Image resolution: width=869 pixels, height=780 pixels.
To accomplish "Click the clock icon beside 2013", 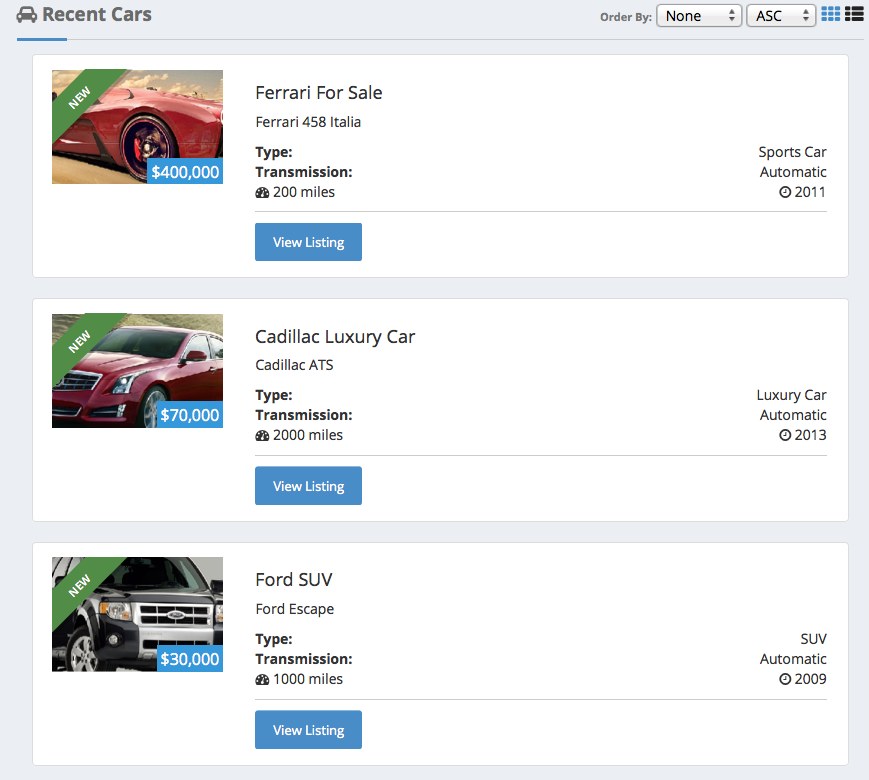I will coord(785,435).
